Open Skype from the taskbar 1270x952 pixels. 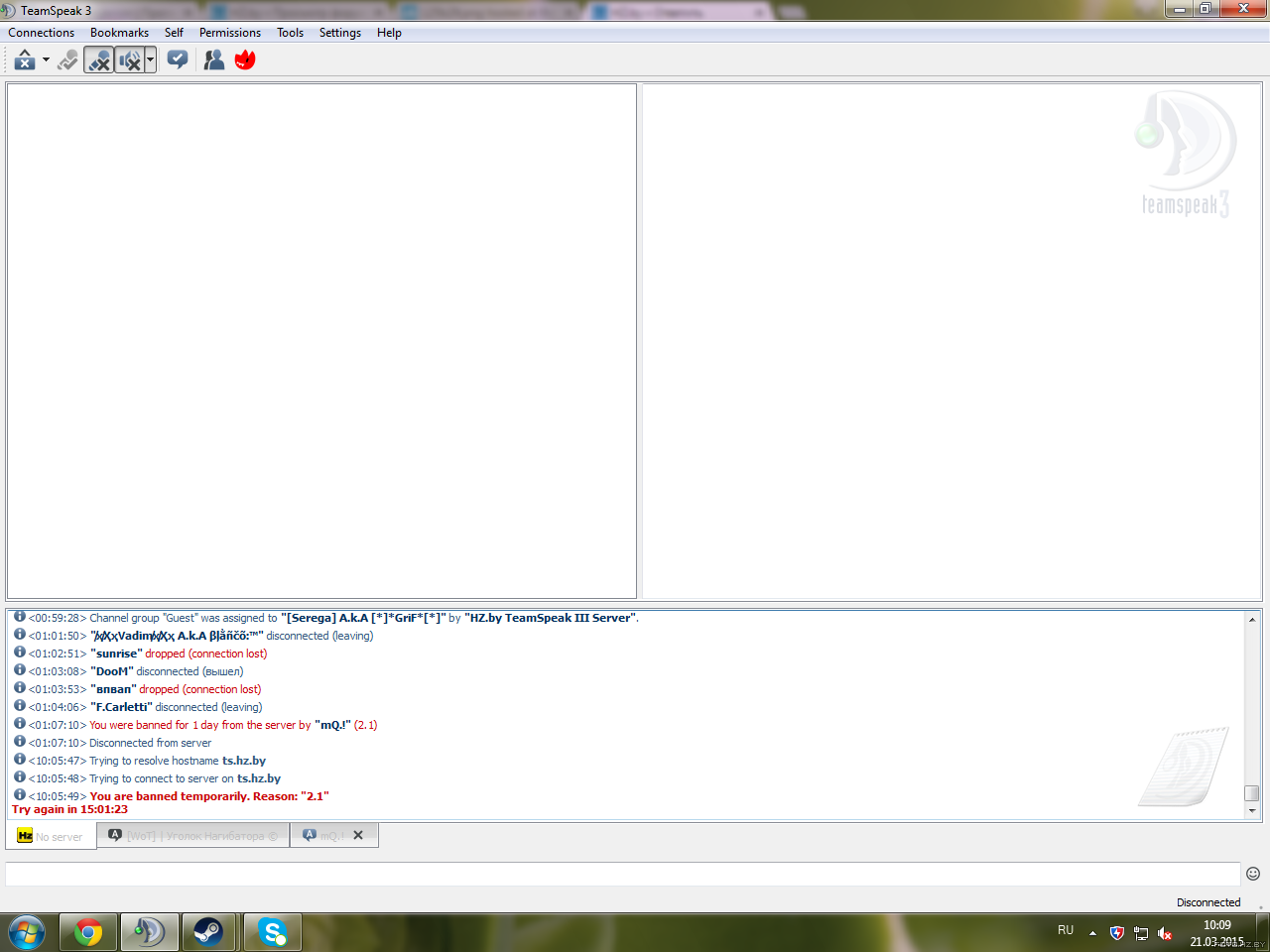272,932
